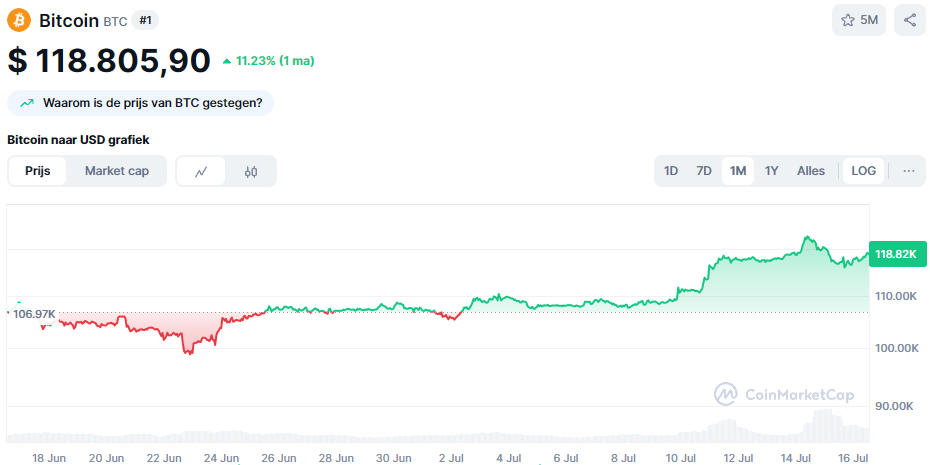This screenshot has height=465, width=930.
Task: Click the 18 Jun date label
Action: point(49,458)
